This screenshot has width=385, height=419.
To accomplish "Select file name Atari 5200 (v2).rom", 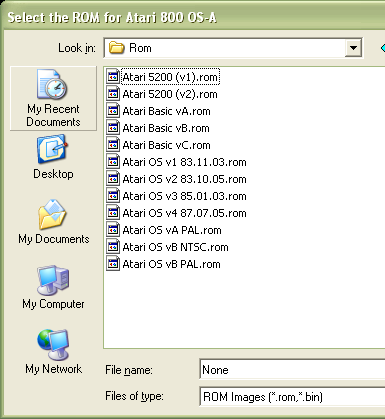I will click(x=170, y=94).
